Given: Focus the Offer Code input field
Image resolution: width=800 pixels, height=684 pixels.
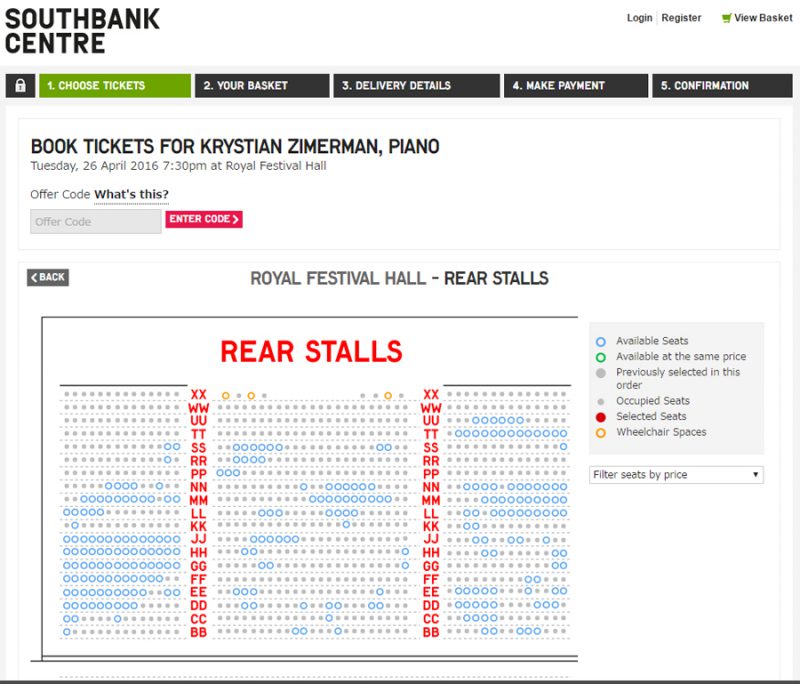Looking at the screenshot, I should (x=96, y=221).
